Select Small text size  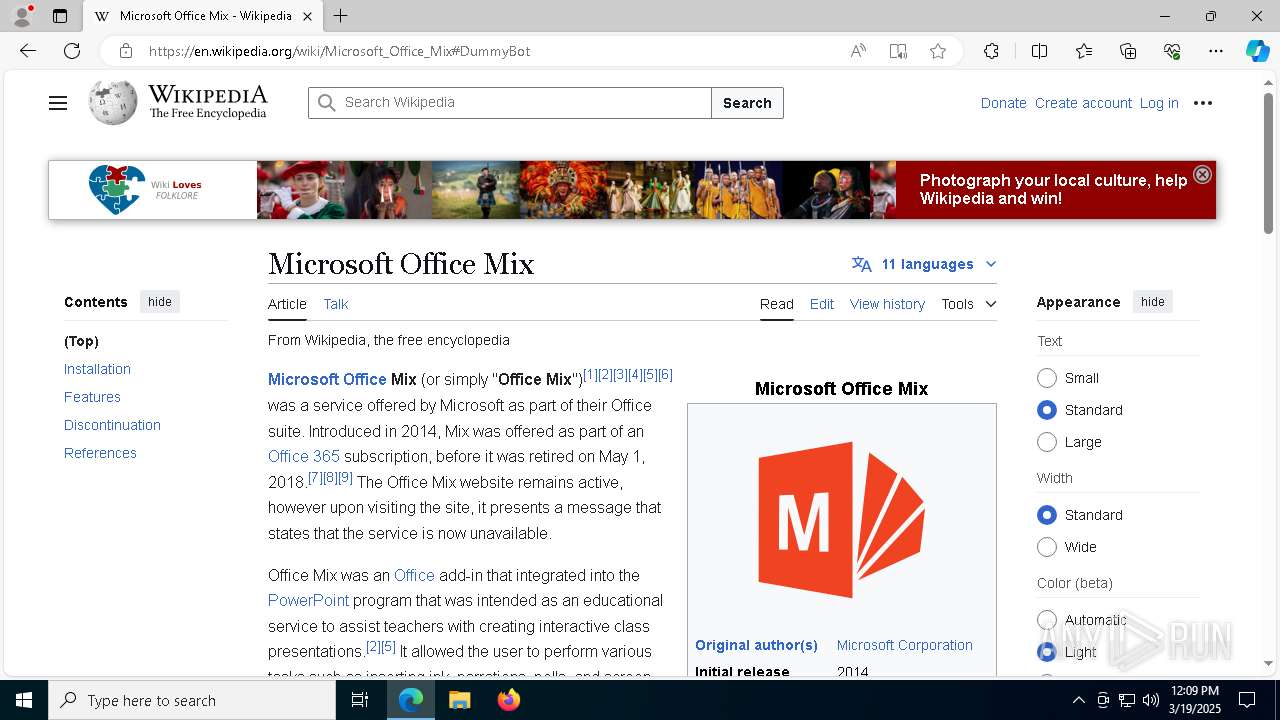pyautogui.click(x=1047, y=378)
